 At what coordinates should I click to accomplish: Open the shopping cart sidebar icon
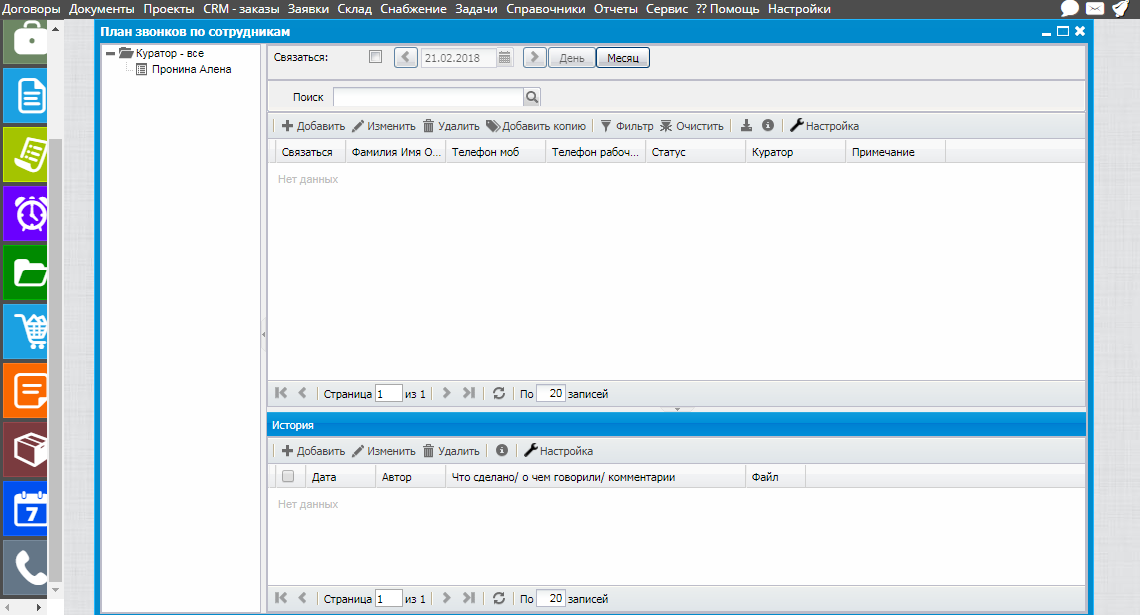(x=25, y=331)
